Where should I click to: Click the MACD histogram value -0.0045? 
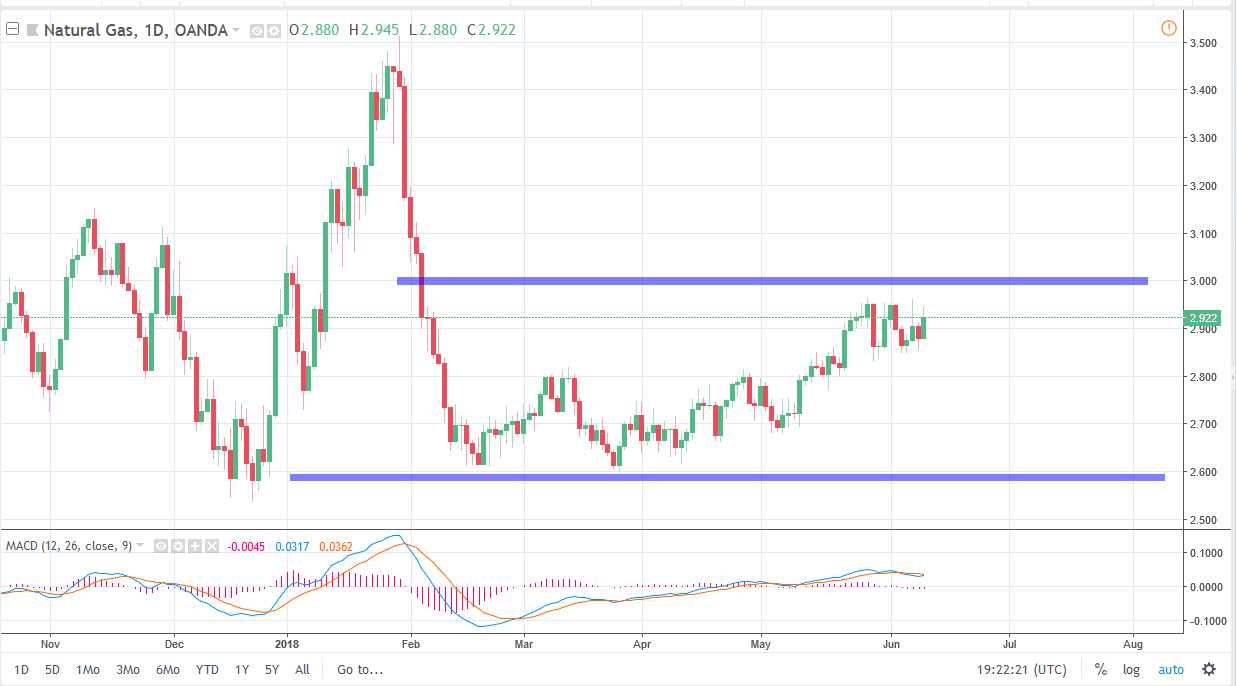pyautogui.click(x=246, y=546)
